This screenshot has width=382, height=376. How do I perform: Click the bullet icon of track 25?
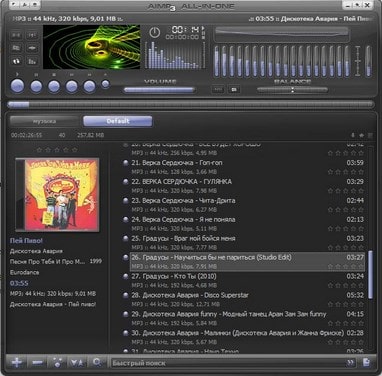click(x=125, y=238)
